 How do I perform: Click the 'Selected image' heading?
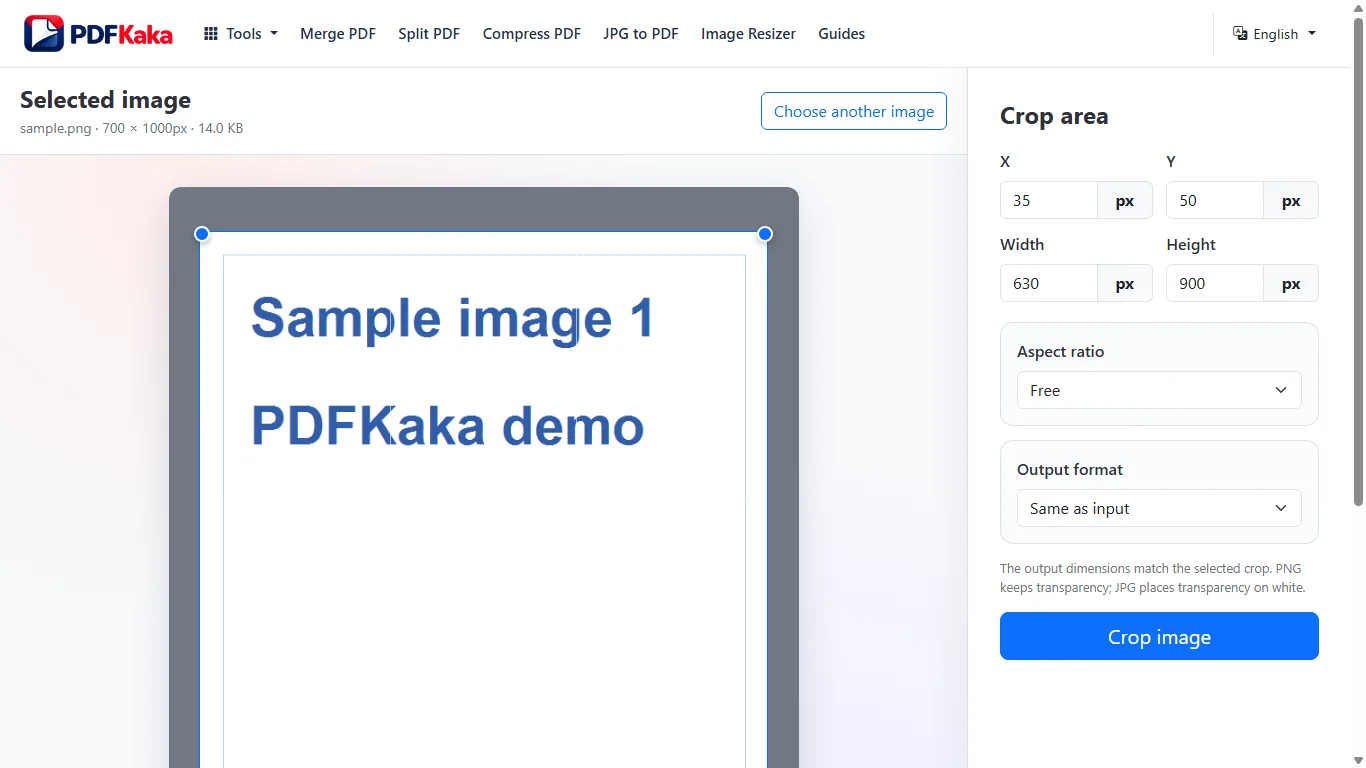point(105,100)
